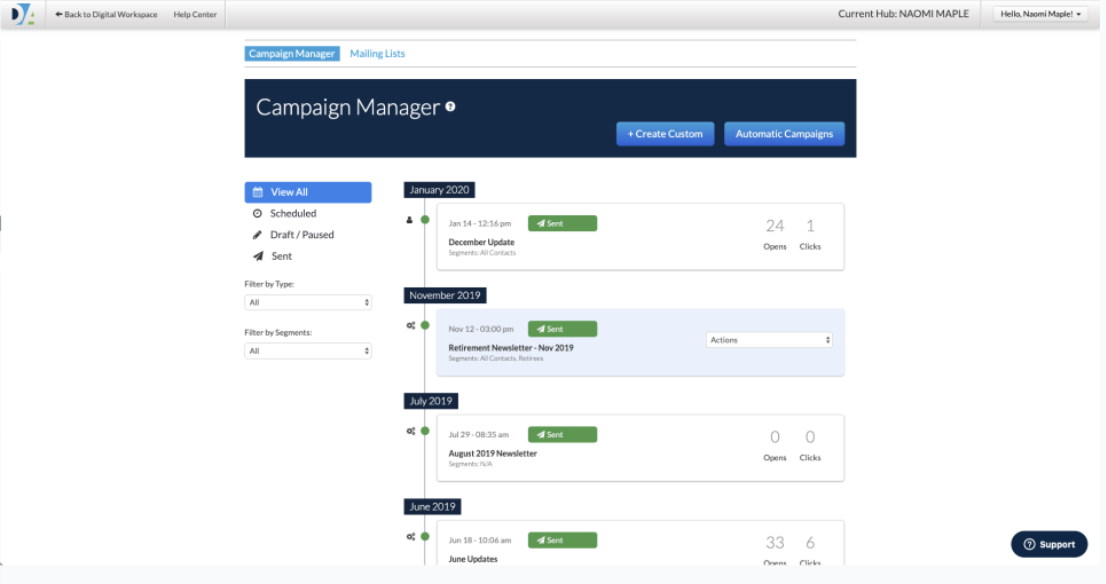Enable the Scheduled campaigns view
The height and width of the screenshot is (584, 1106).
pos(290,213)
